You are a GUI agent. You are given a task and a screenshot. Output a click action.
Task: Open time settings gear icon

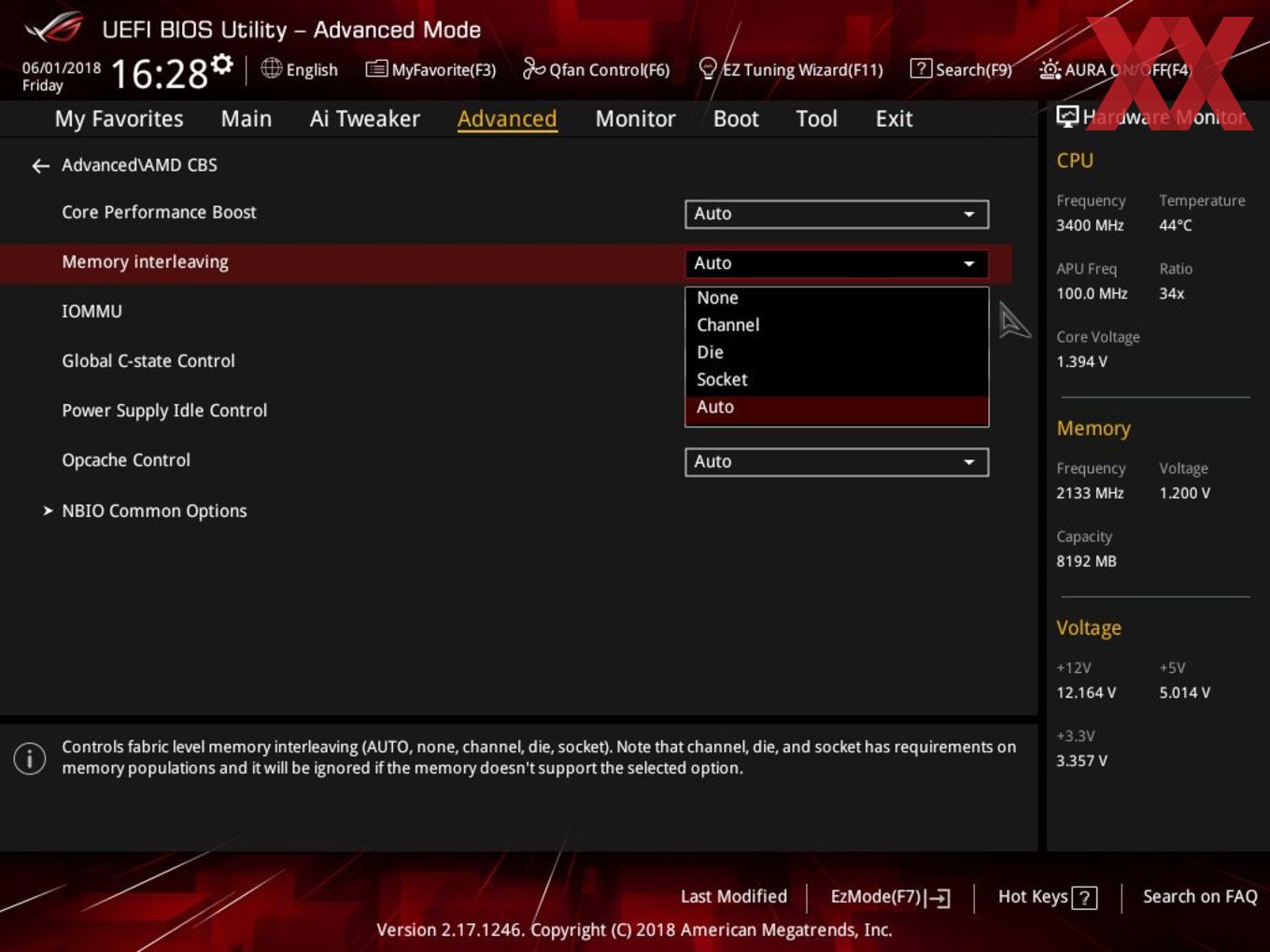[x=221, y=63]
